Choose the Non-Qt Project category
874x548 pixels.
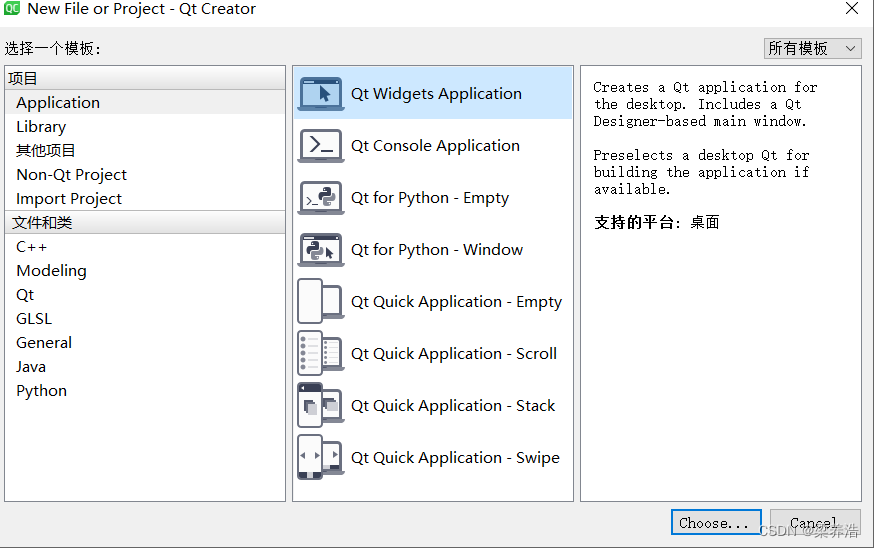(x=71, y=175)
